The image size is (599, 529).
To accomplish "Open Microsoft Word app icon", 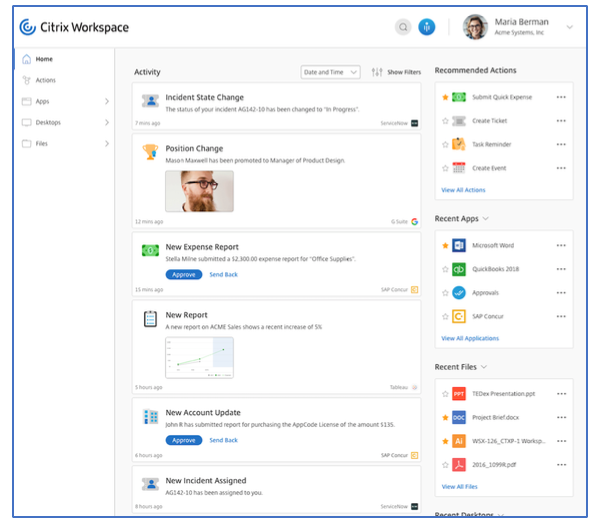I will 458,245.
